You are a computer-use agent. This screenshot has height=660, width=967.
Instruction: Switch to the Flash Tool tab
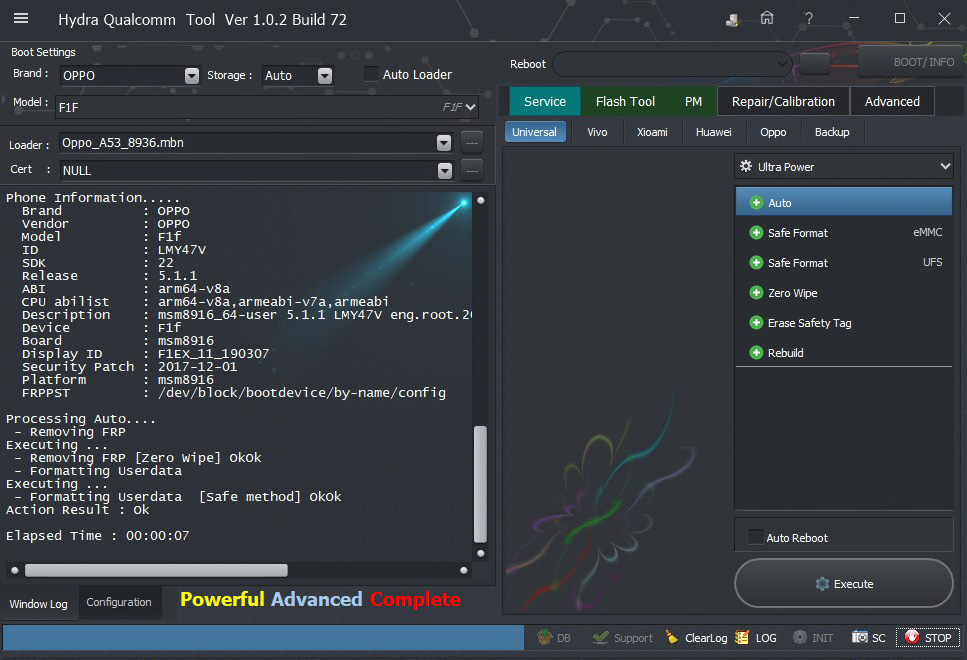coord(625,101)
